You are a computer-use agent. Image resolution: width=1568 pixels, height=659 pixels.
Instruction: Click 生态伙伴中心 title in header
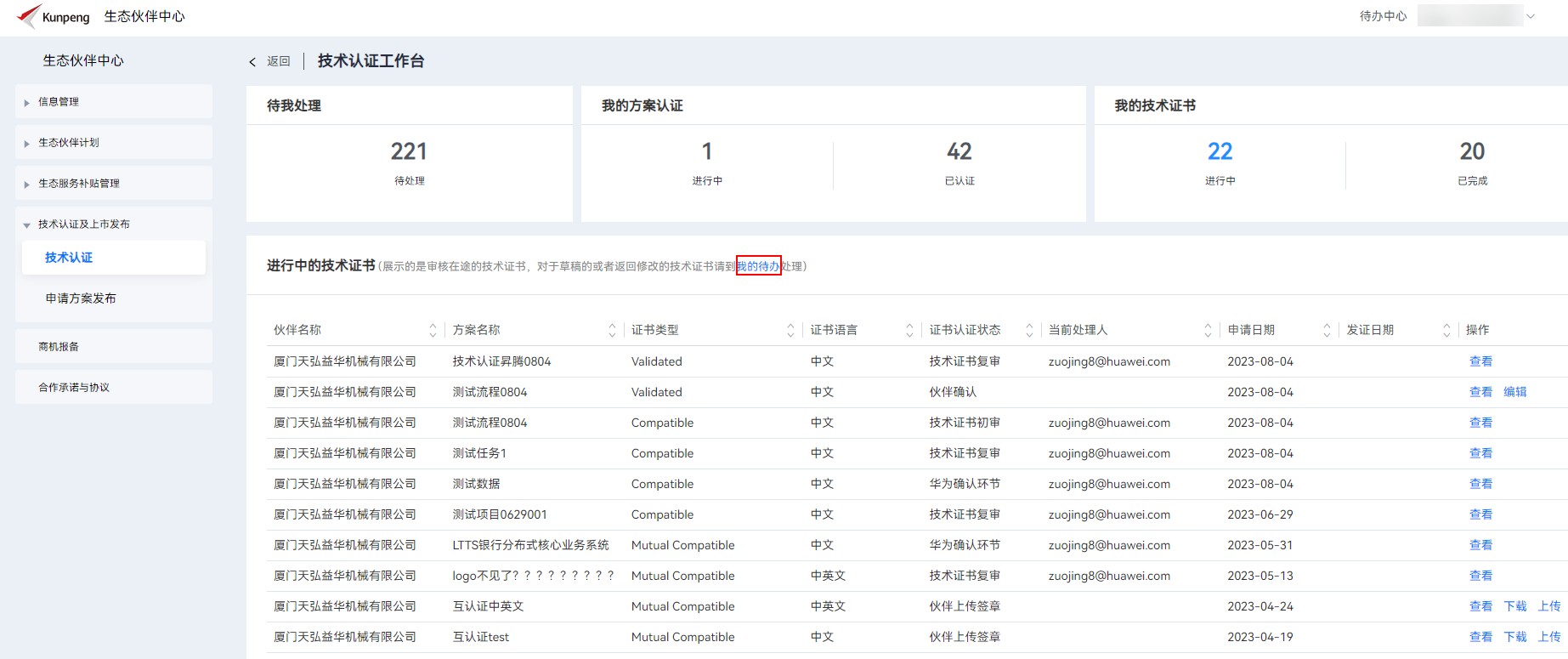click(144, 16)
